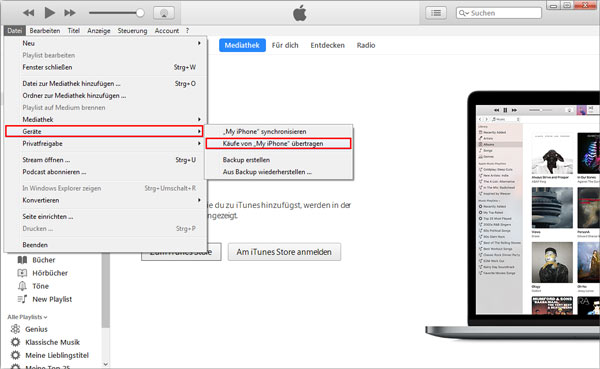Click the Suchen search field

tap(499, 13)
